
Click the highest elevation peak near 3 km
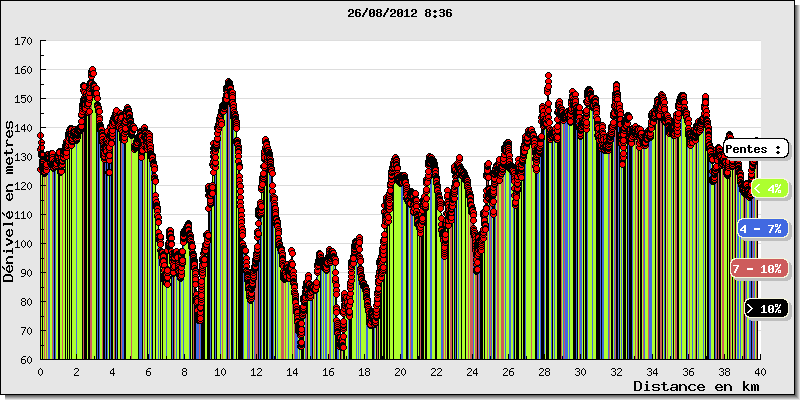point(92,71)
